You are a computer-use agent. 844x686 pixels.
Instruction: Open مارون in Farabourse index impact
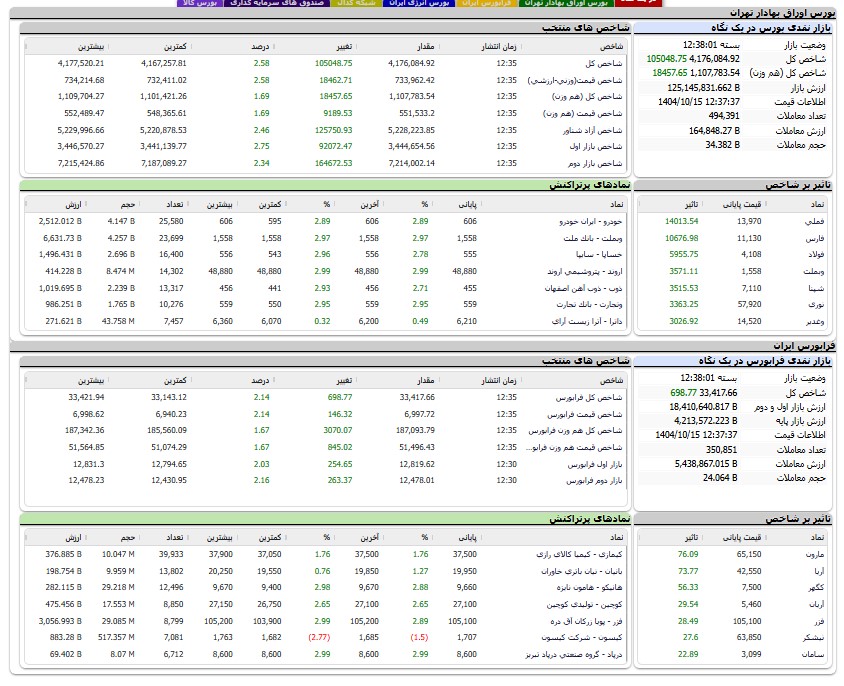click(816, 554)
